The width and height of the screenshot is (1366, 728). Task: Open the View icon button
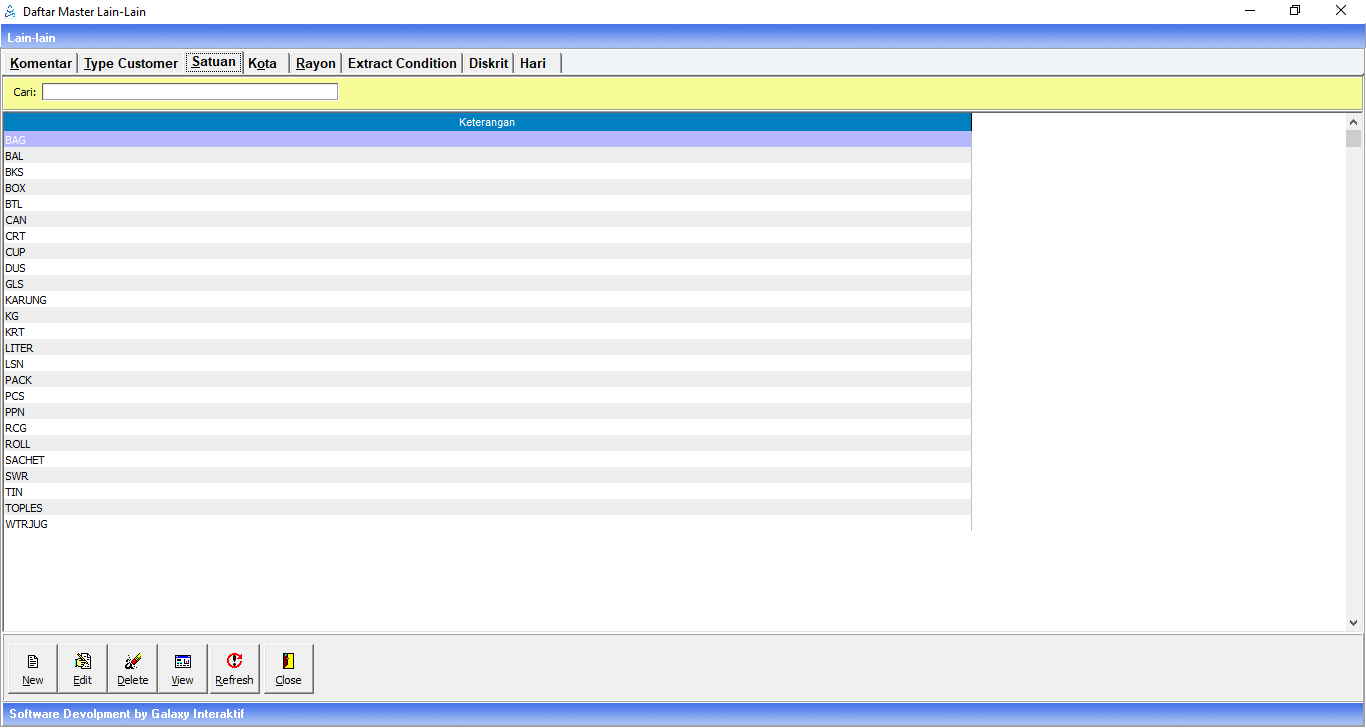point(182,669)
